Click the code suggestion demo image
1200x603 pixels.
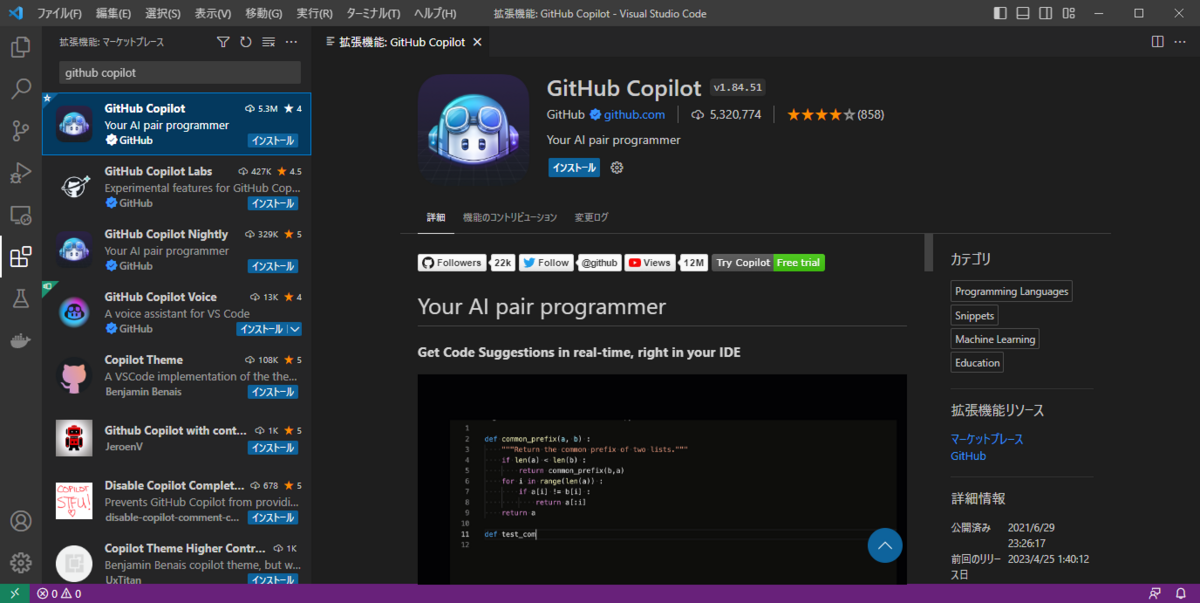point(662,479)
